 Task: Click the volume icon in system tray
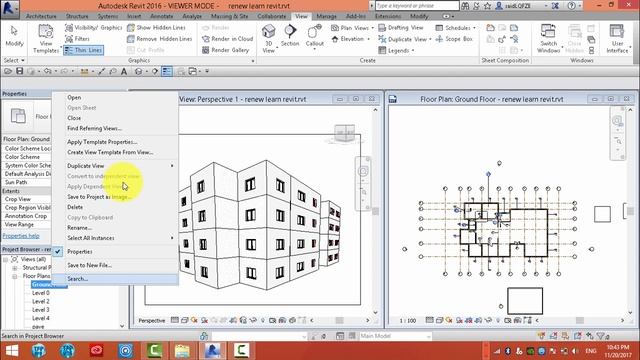click(575, 351)
